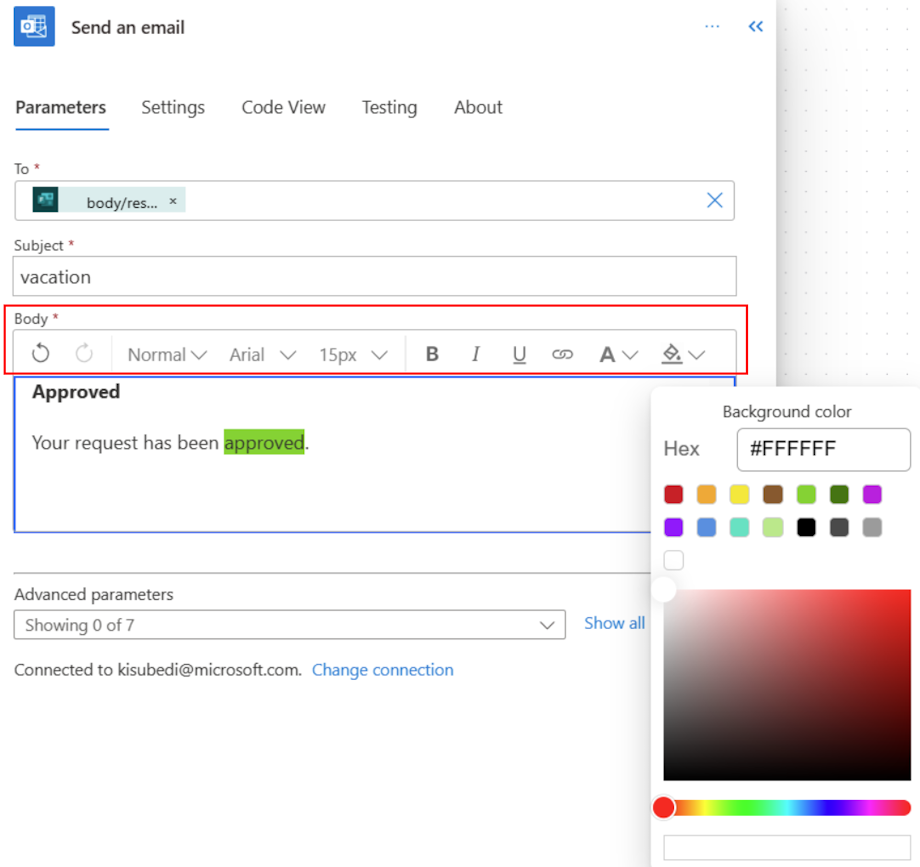Apply Underline formatting to selected text

click(519, 353)
